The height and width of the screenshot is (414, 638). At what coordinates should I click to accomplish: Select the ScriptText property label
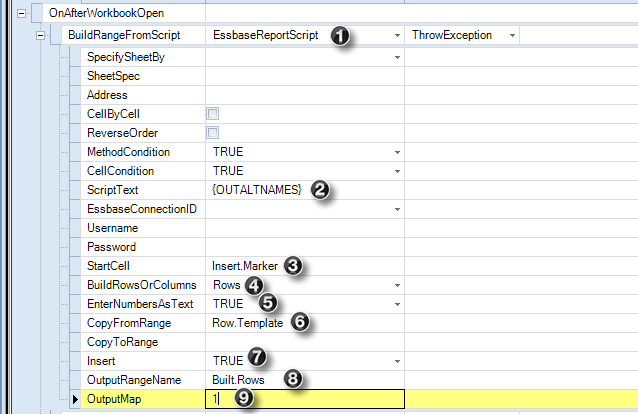(113, 190)
